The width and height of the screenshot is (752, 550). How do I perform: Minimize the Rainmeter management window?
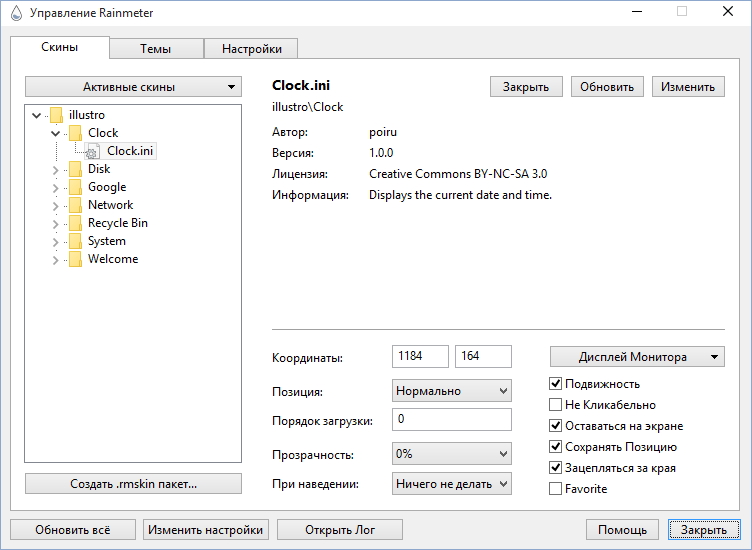click(637, 12)
